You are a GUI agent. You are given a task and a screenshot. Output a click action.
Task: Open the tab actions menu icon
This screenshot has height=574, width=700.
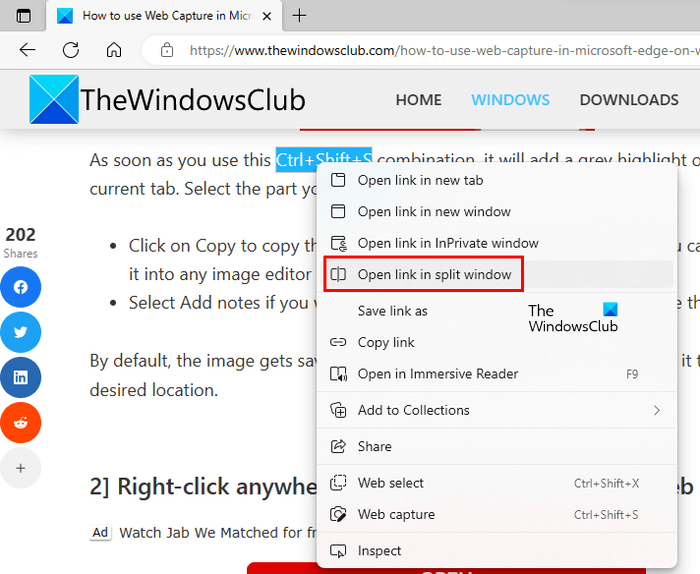[23, 16]
